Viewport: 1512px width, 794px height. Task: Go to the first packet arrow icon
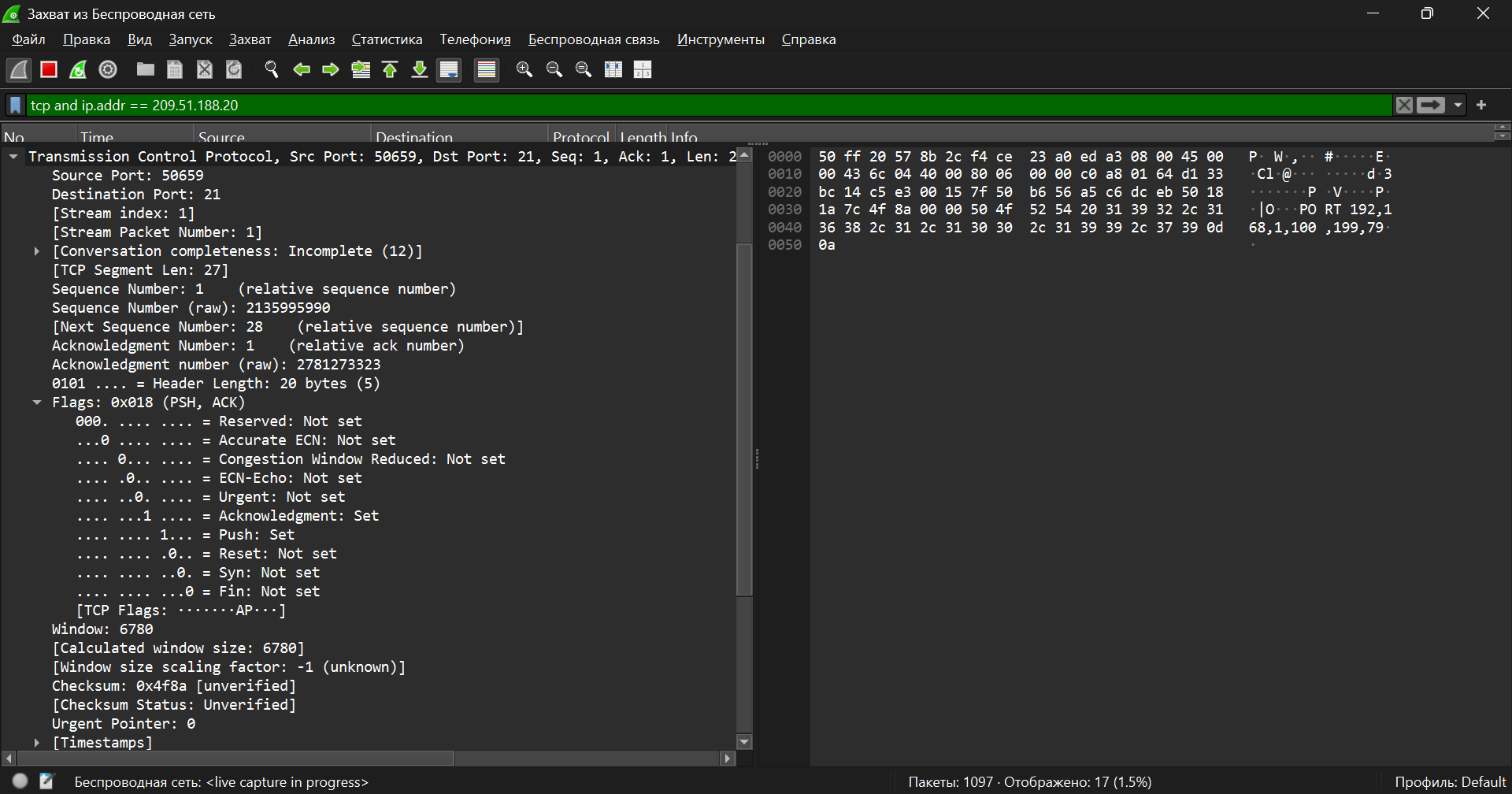[390, 70]
